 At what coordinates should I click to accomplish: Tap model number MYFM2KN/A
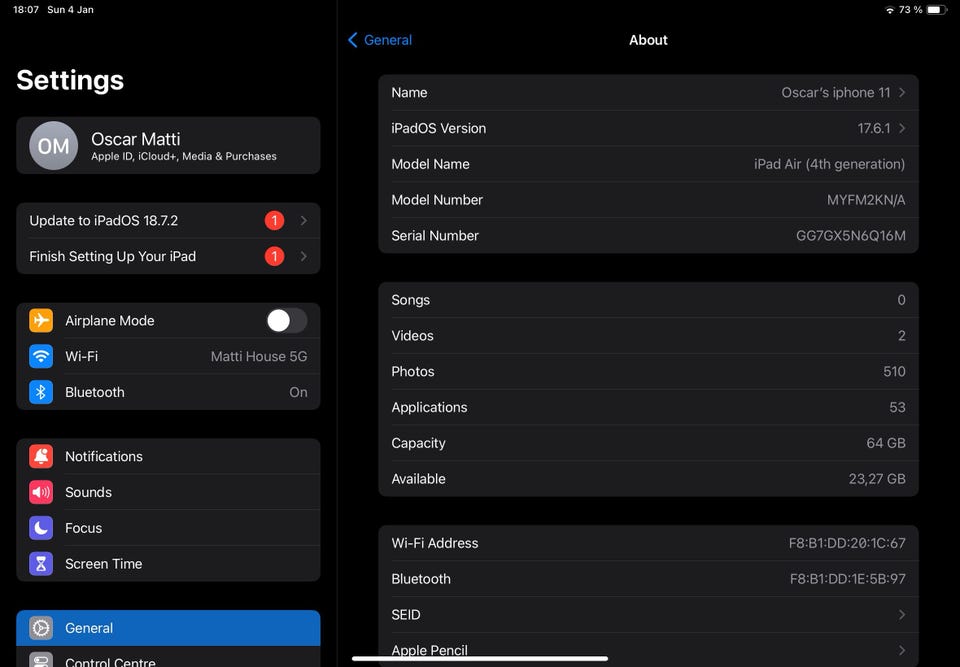[866, 200]
